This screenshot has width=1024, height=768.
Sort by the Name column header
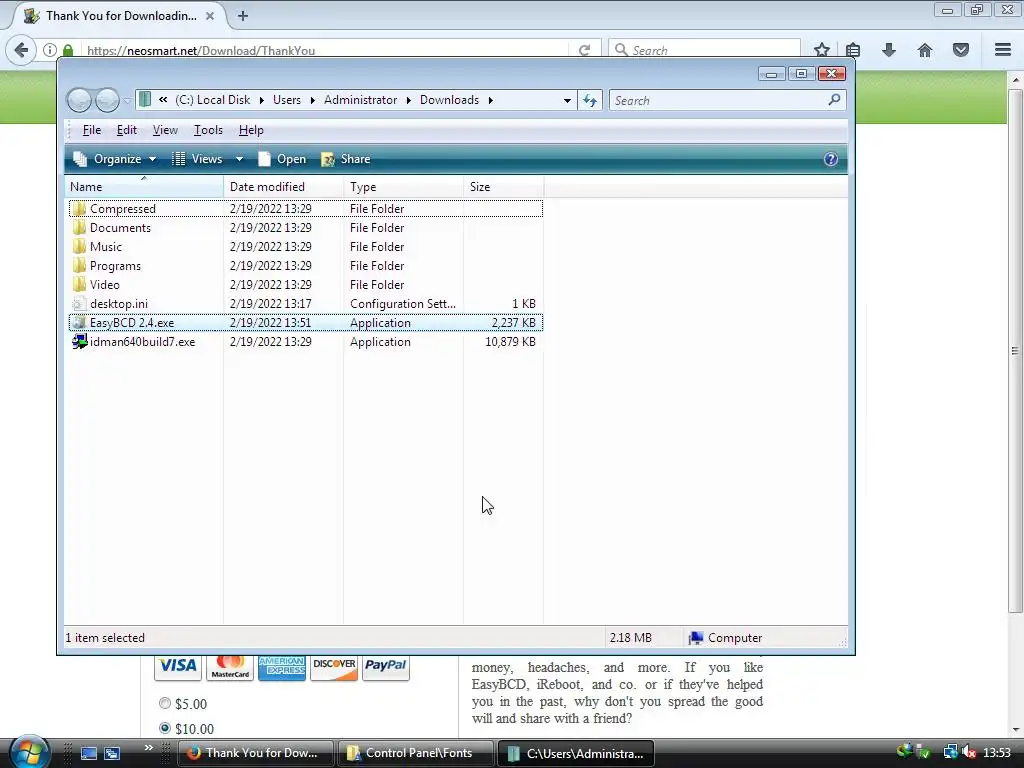coord(144,187)
